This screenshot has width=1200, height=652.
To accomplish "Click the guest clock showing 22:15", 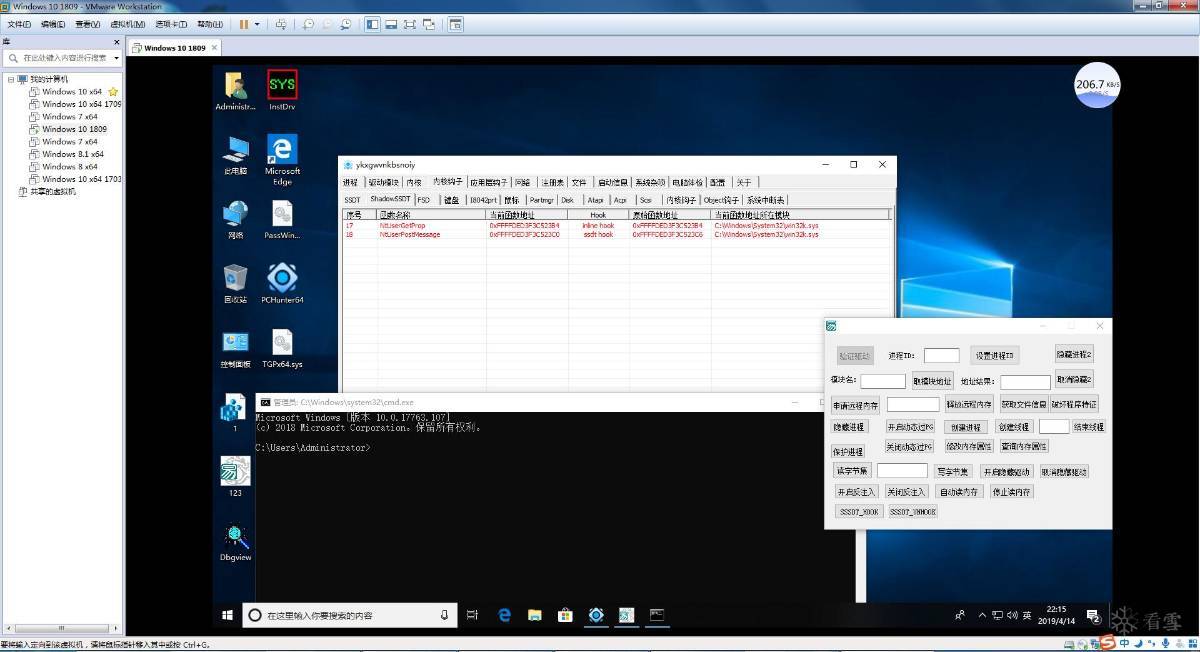I will 1056,615.
